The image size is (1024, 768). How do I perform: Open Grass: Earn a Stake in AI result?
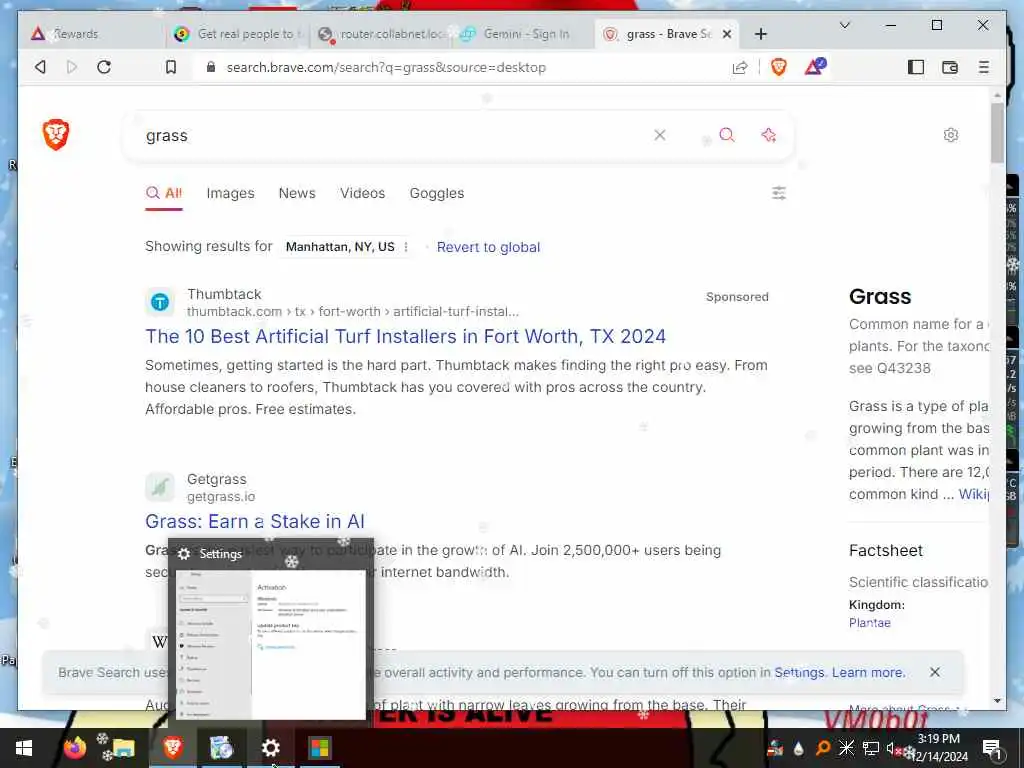click(255, 521)
